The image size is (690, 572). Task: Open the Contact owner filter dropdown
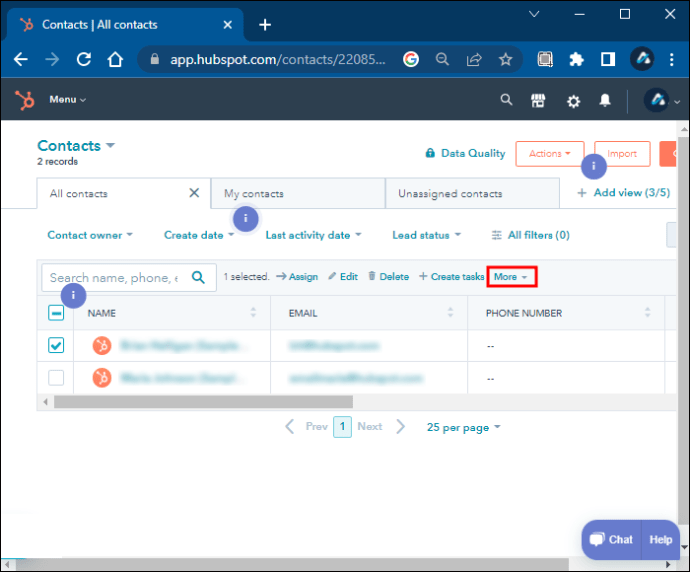tap(90, 235)
